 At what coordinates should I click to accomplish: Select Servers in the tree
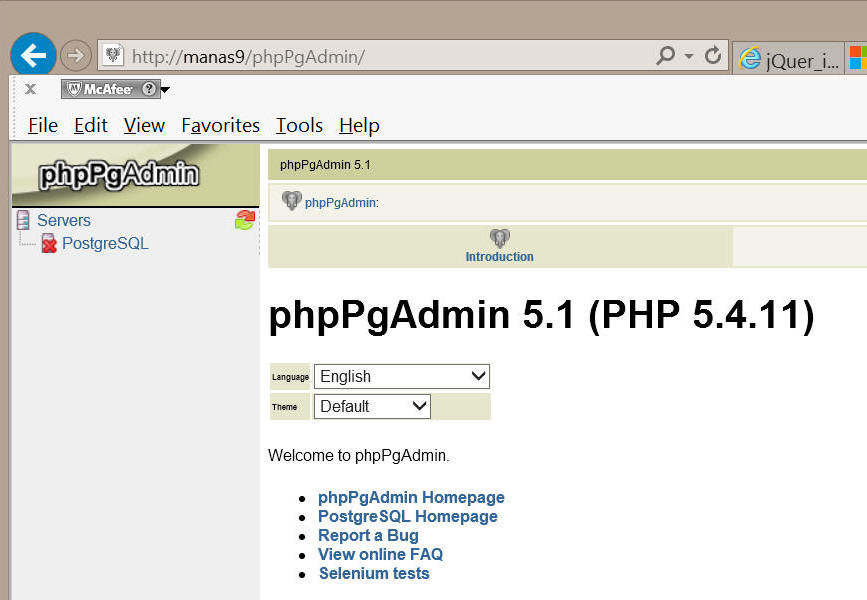64,220
